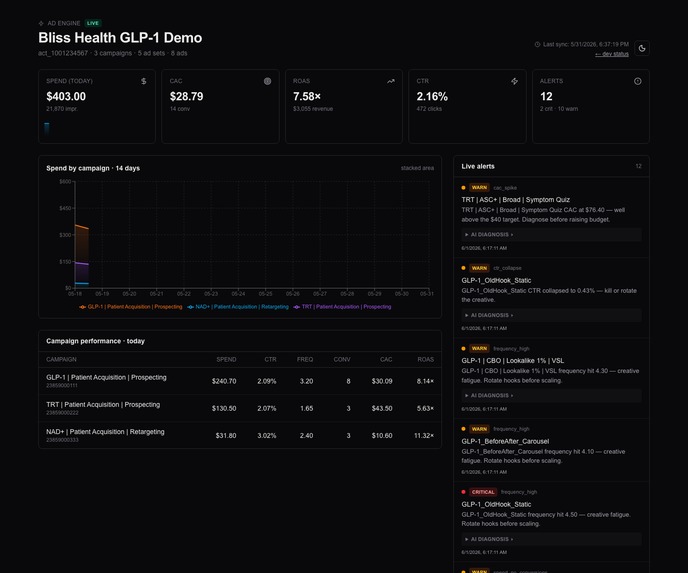
Task: Click the Bliss Health GLP-1 Demo title
Action: pos(120,38)
